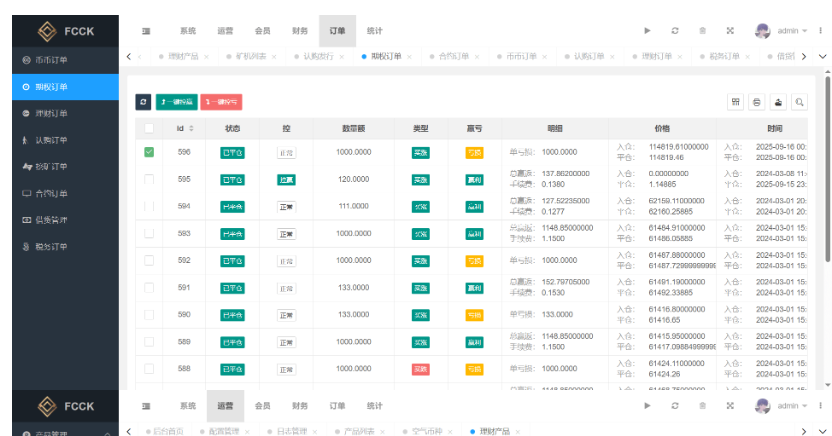The height and width of the screenshot is (436, 832).
Task: Click the vertical dots icon in the header where 订单 is highlighted
Action: [x=820, y=31]
